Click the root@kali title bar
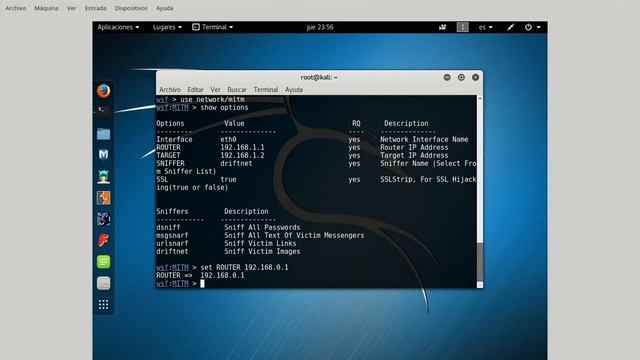640x360 pixels. point(319,77)
